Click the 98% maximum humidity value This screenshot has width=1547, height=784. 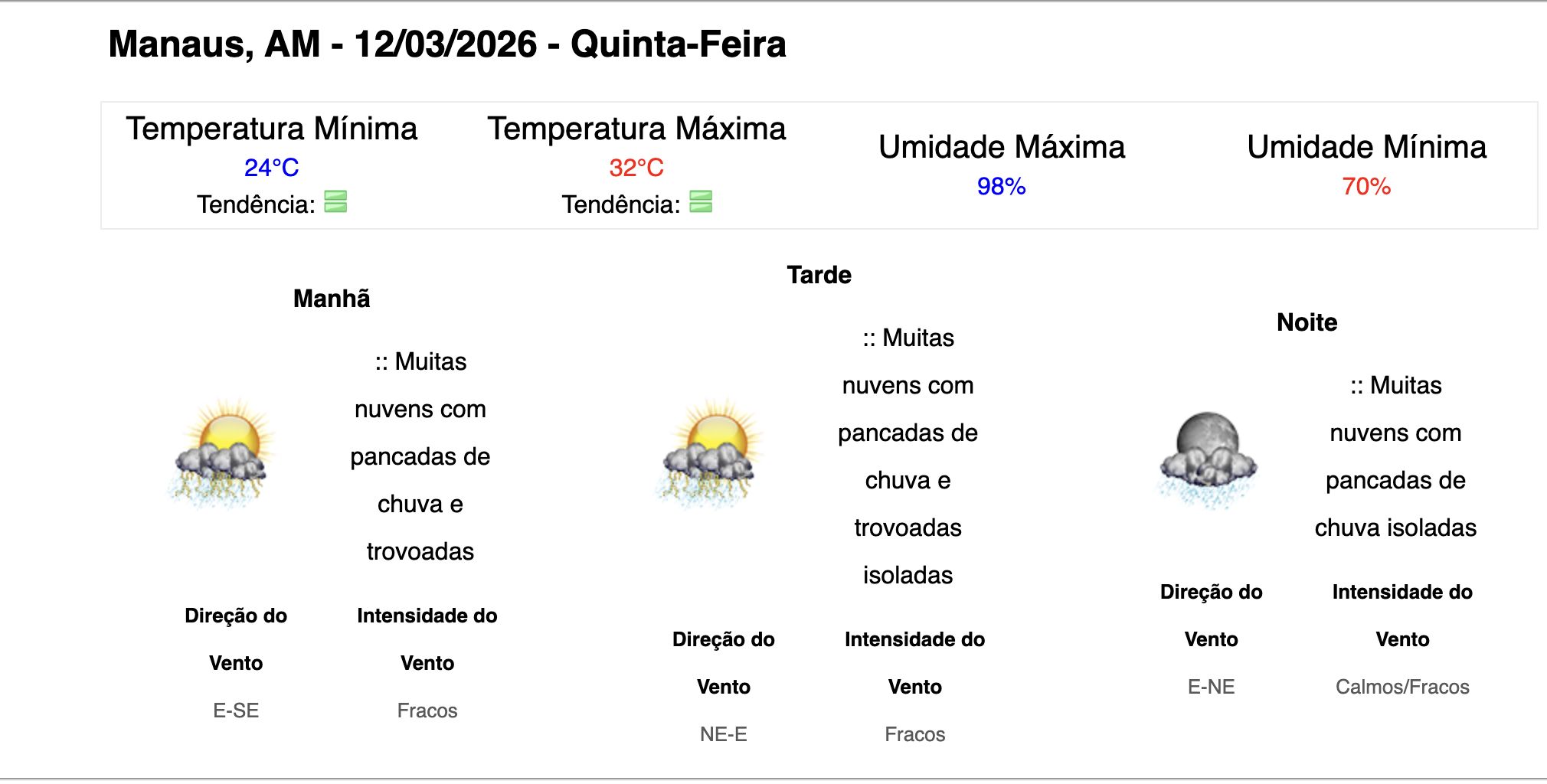pyautogui.click(x=1001, y=186)
